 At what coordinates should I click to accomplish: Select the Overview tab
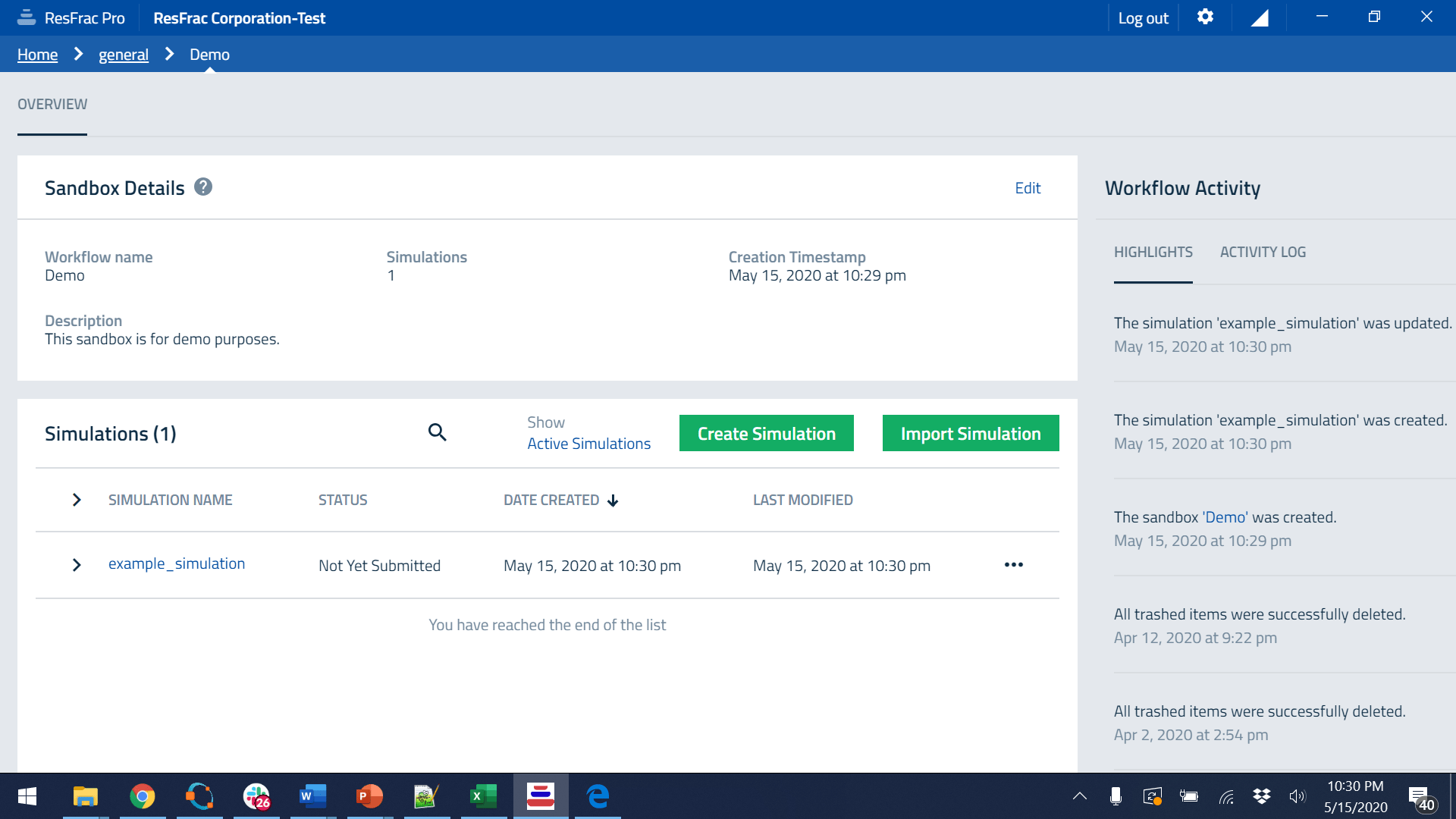[52, 104]
